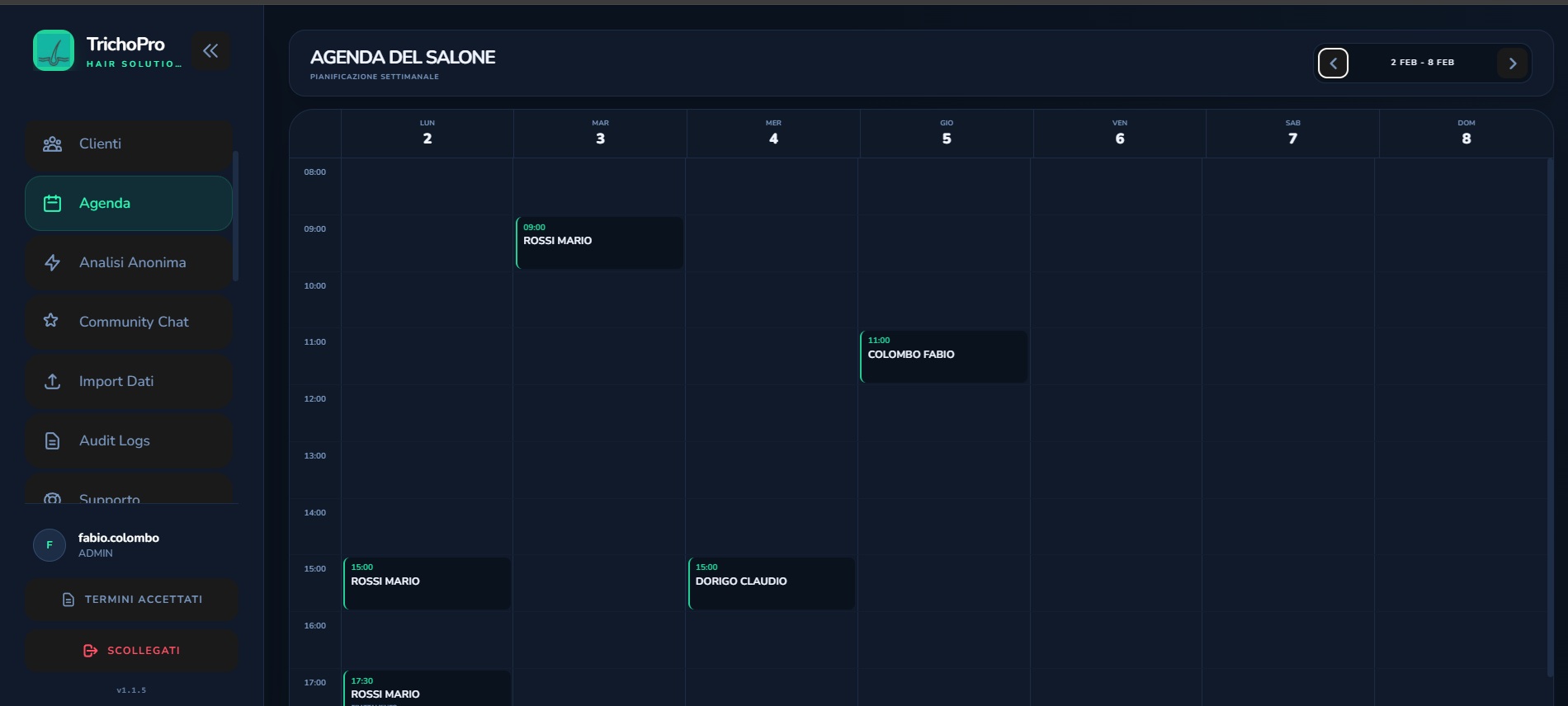Go to next week

[x=1512, y=63]
